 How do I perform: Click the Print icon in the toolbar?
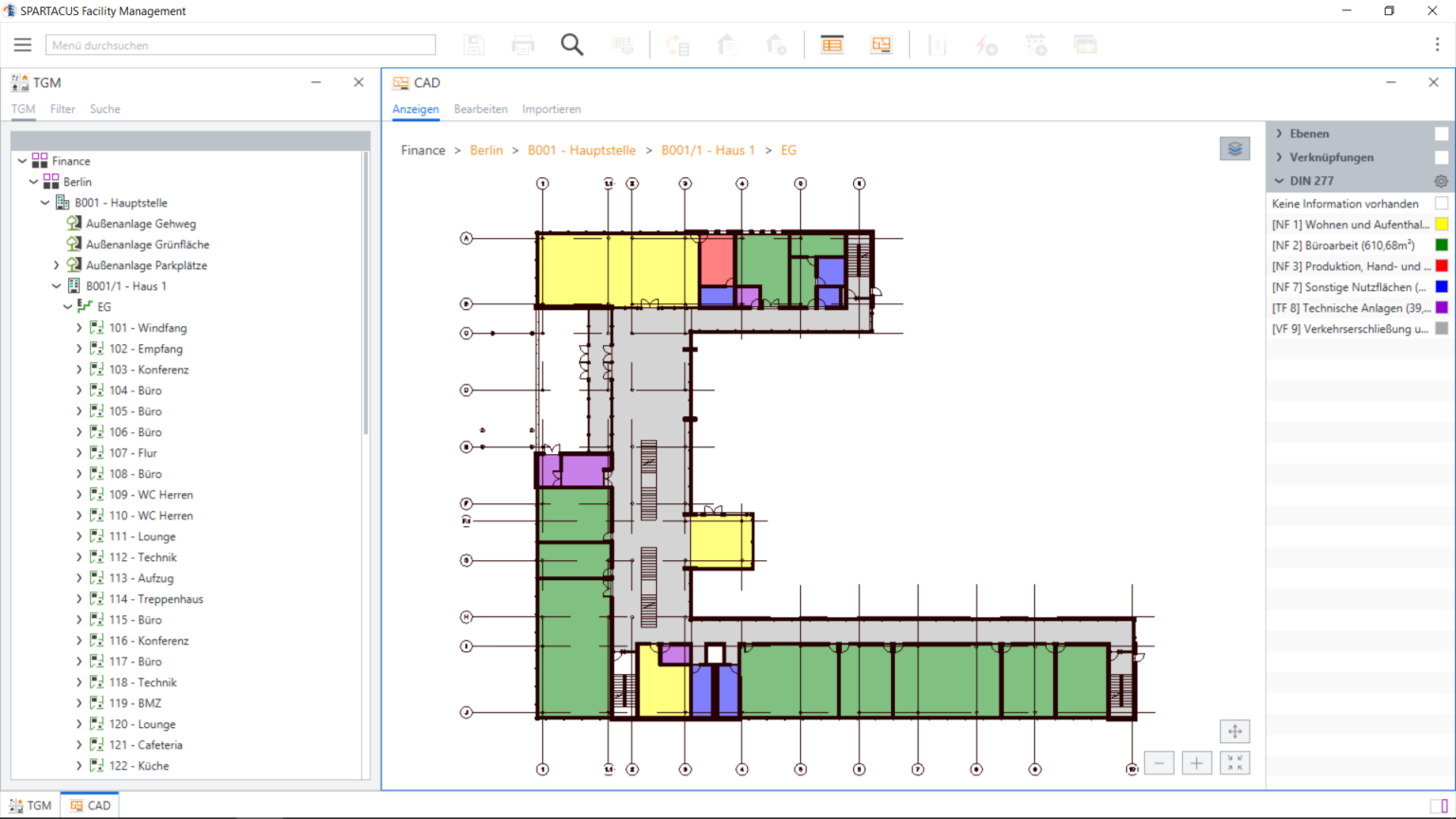522,44
